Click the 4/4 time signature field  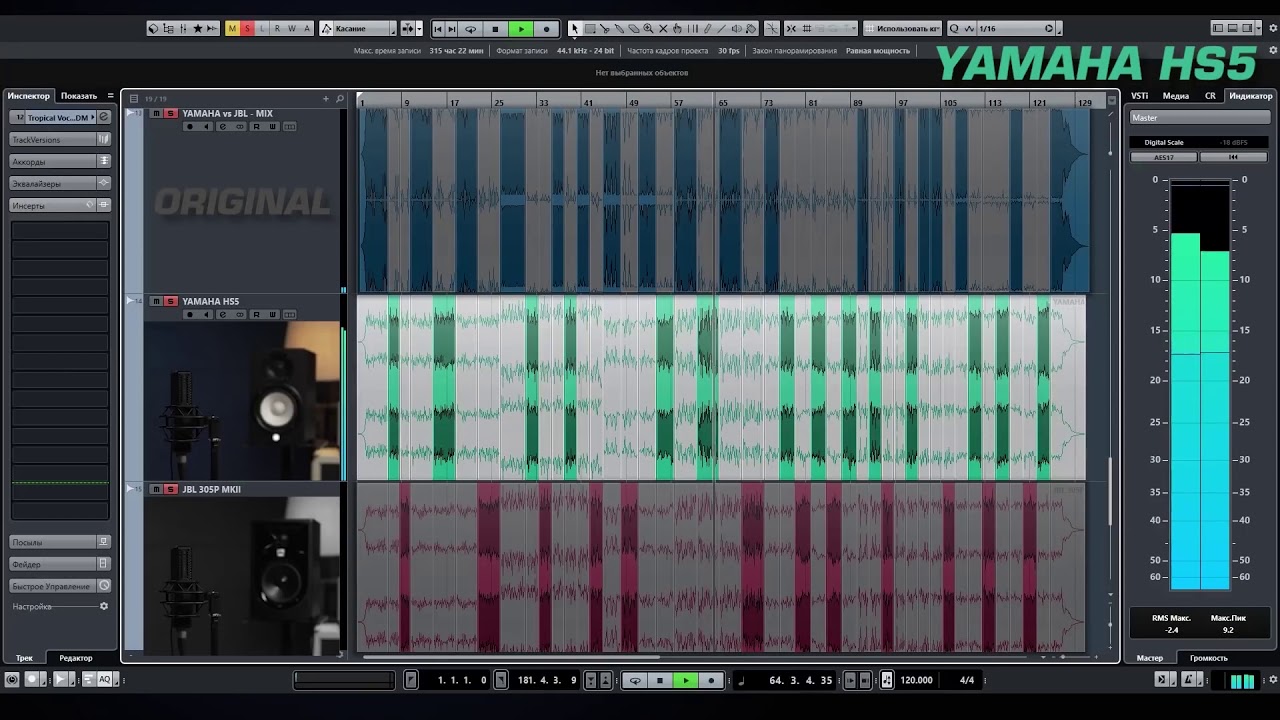pyautogui.click(x=967, y=680)
